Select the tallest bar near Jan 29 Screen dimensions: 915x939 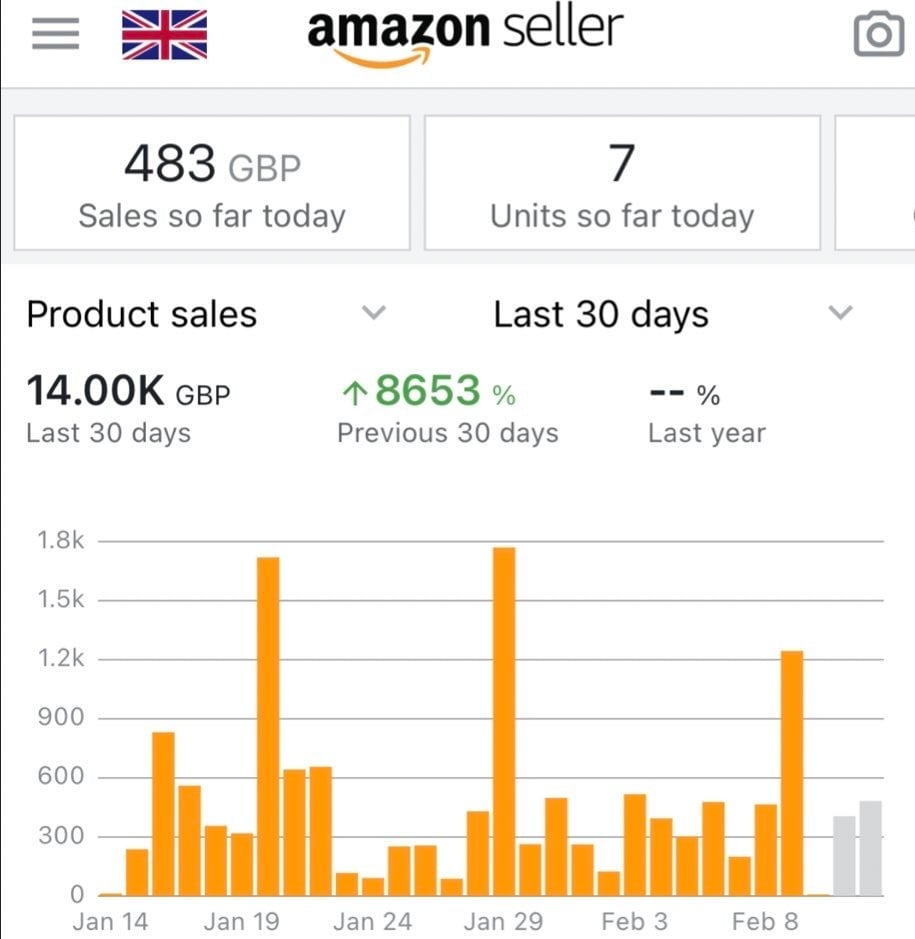pos(504,720)
